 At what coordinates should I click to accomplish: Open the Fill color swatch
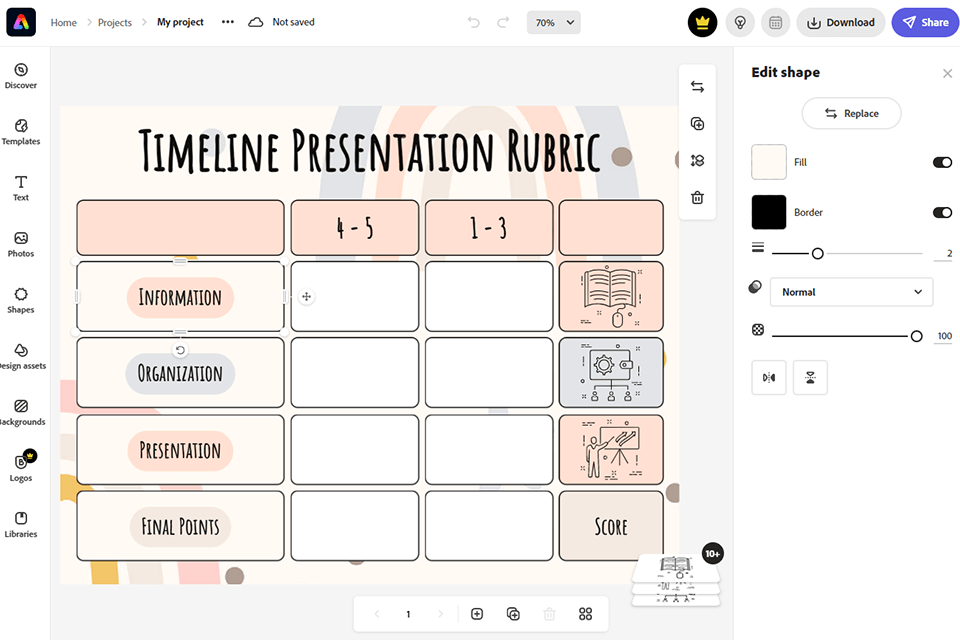[769, 162]
